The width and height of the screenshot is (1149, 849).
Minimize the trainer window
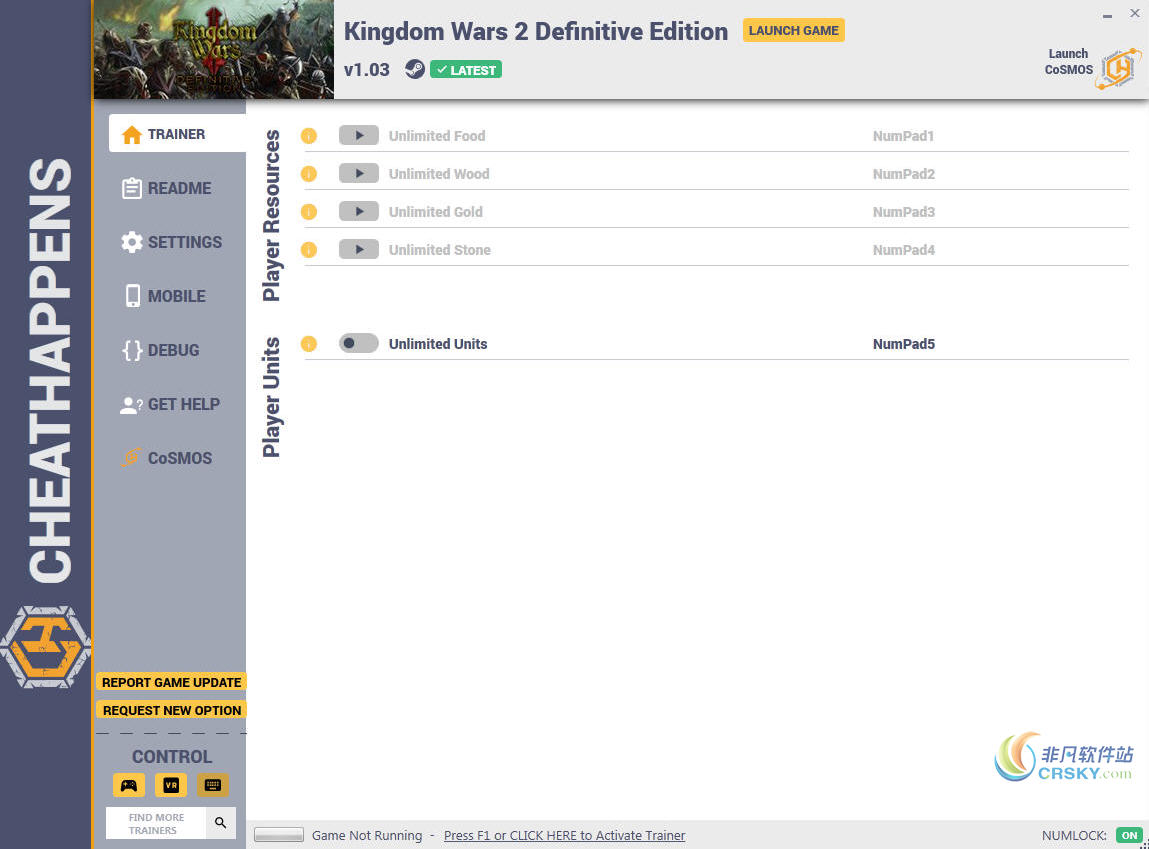[x=1107, y=14]
